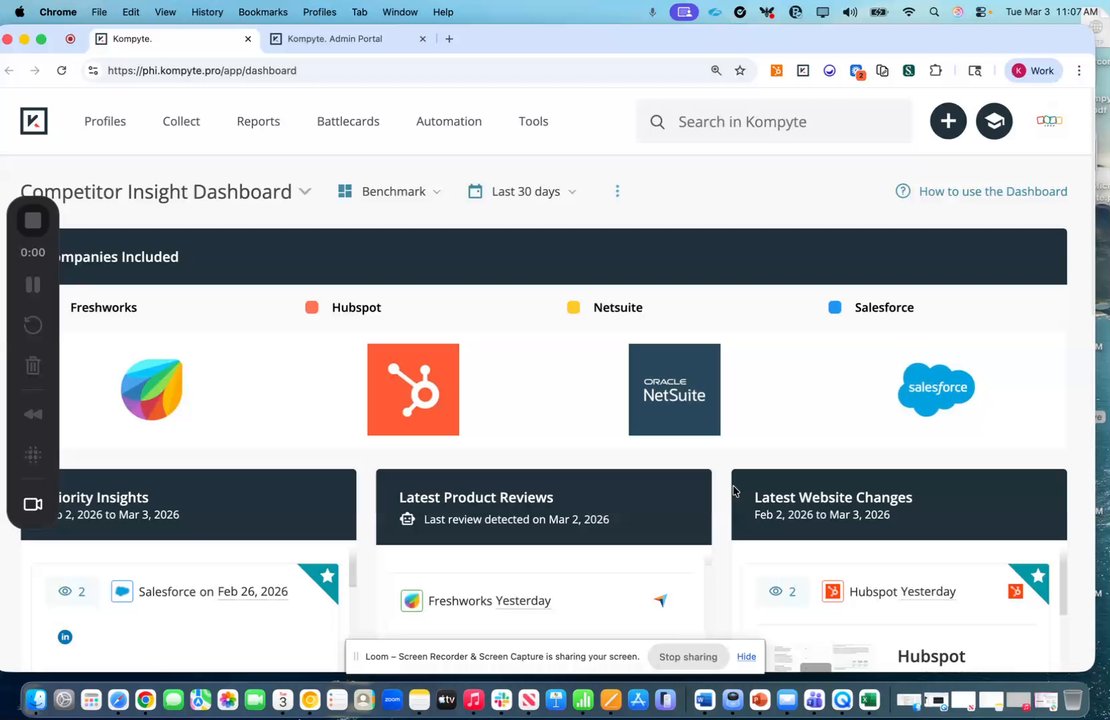Click the Oracle NetSuite logo tile
1110x720 pixels.
pyautogui.click(x=674, y=389)
